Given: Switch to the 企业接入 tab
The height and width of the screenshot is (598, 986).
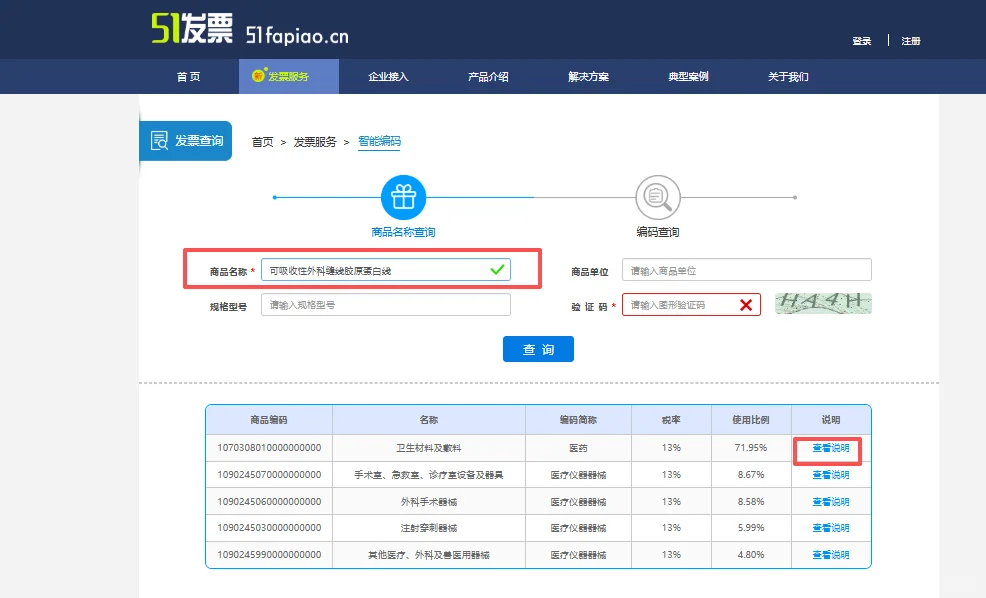Looking at the screenshot, I should 387,76.
